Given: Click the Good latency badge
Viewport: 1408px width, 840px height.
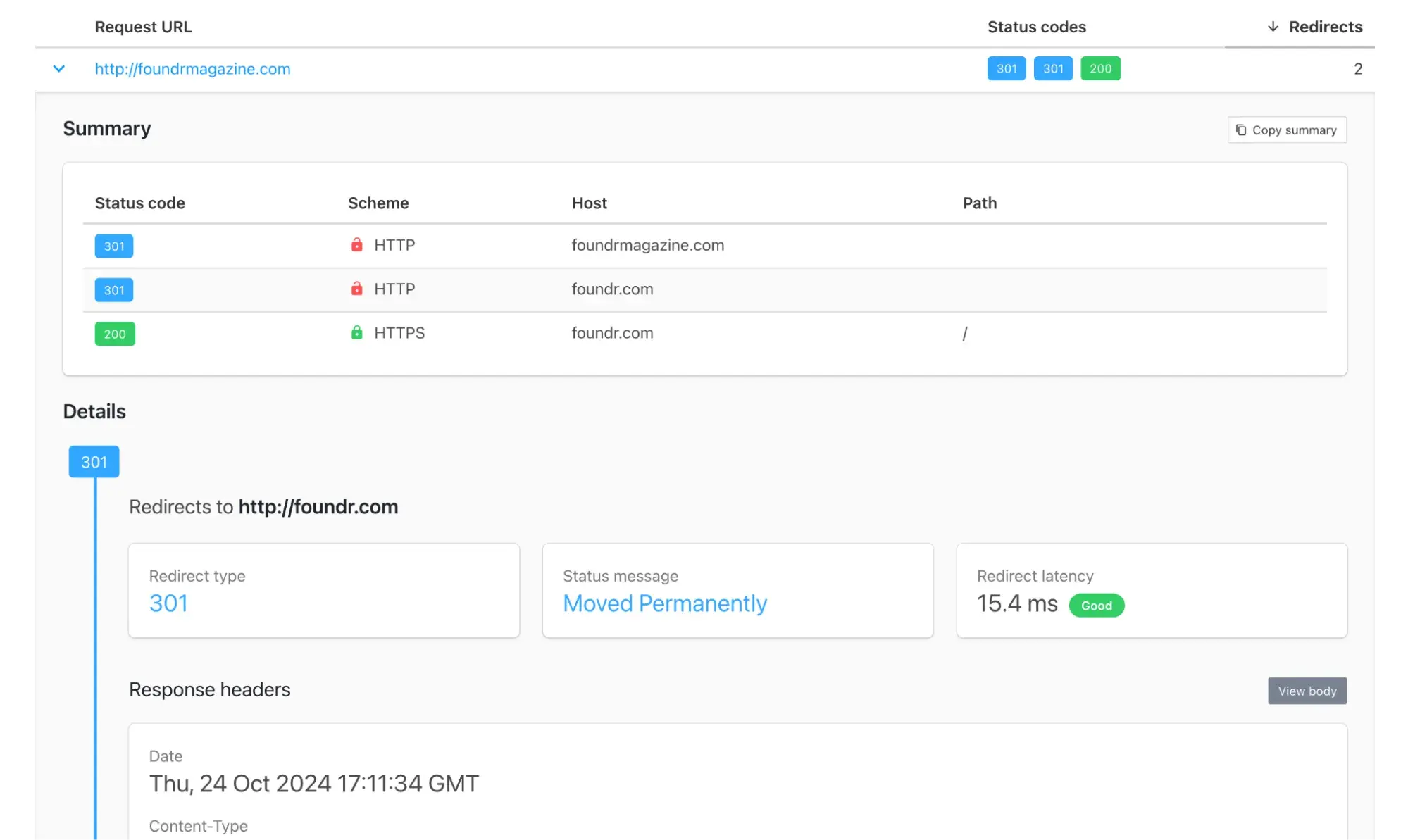Looking at the screenshot, I should [1096, 606].
